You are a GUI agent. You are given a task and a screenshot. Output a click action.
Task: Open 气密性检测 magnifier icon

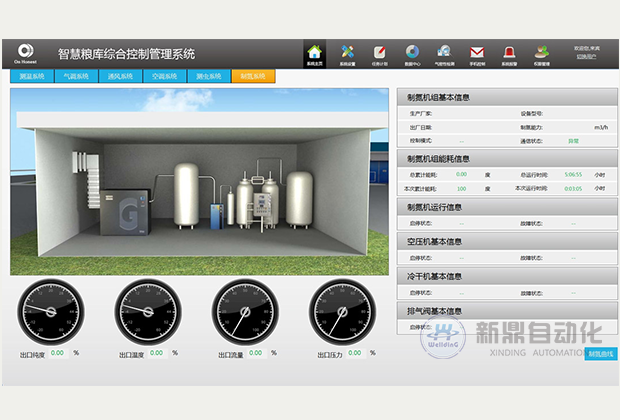click(x=444, y=55)
